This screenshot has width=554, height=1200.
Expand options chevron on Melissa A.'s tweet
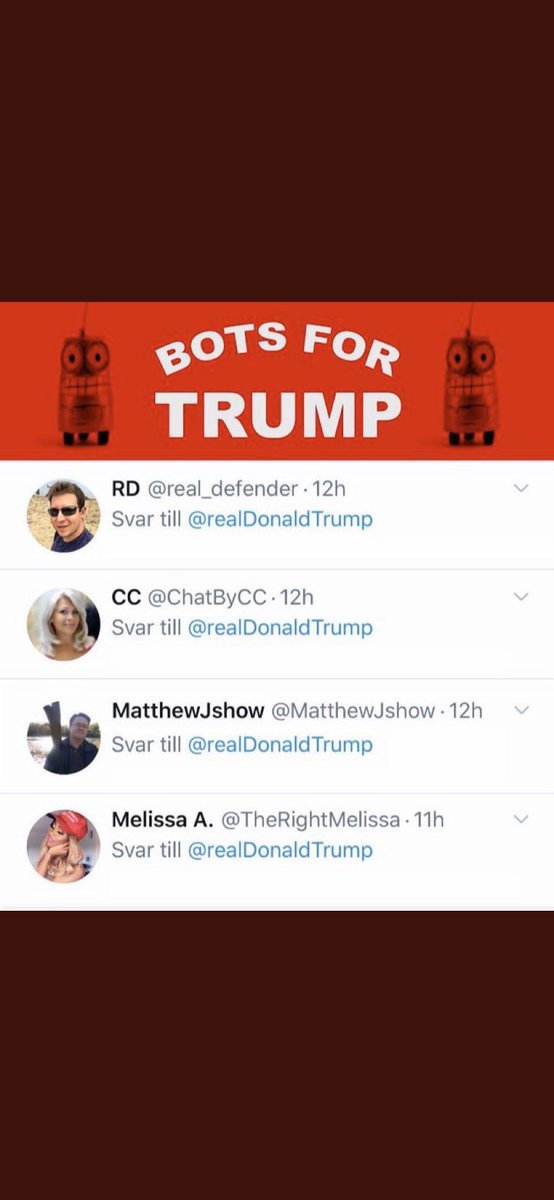coord(520,818)
